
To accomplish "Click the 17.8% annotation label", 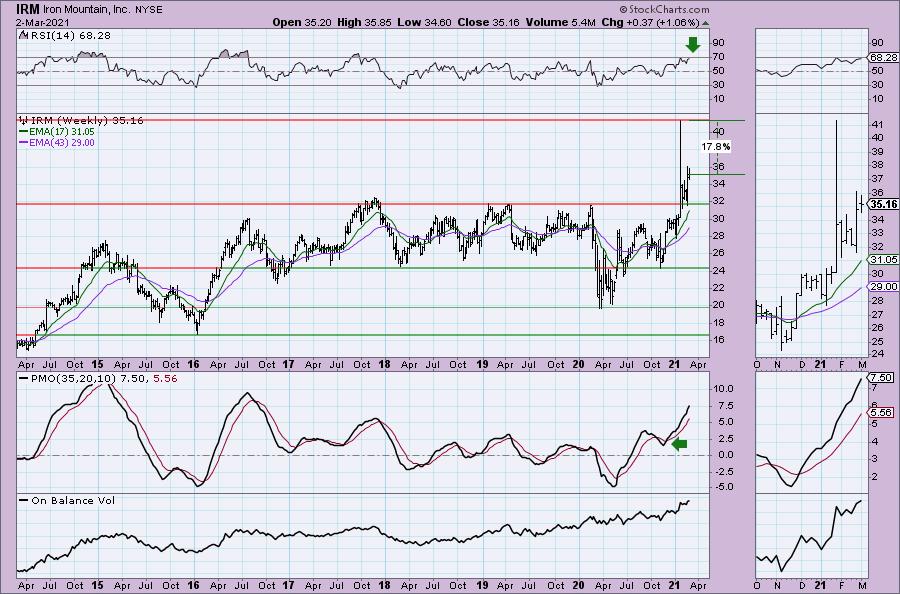I will [716, 147].
